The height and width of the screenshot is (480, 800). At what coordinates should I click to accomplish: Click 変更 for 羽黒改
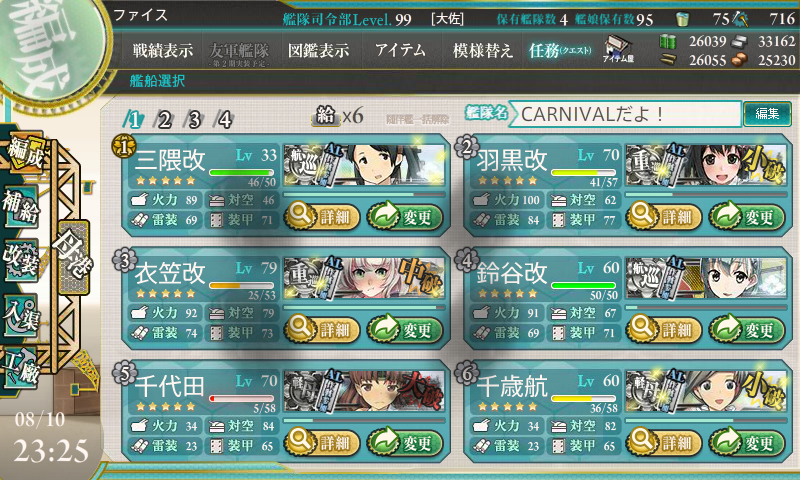tap(747, 217)
